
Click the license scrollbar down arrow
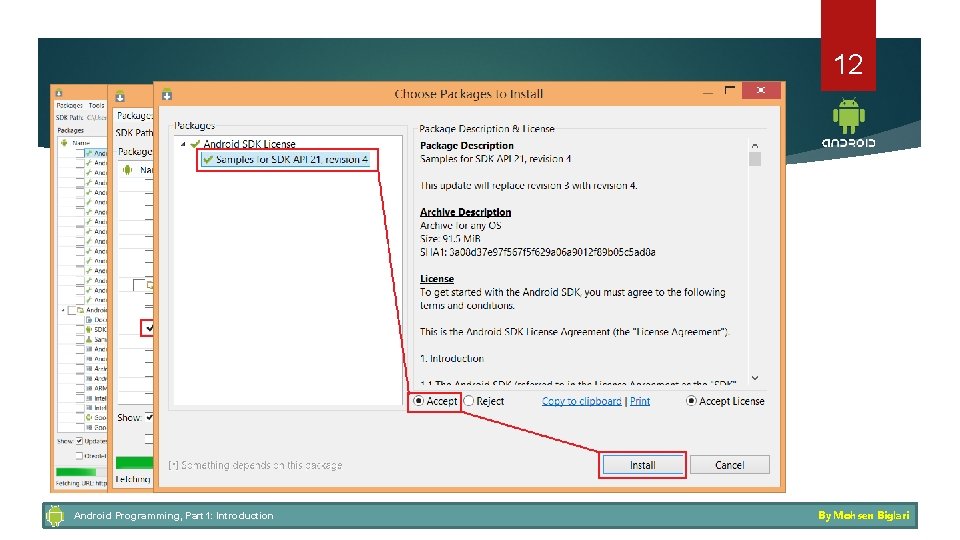[x=755, y=378]
